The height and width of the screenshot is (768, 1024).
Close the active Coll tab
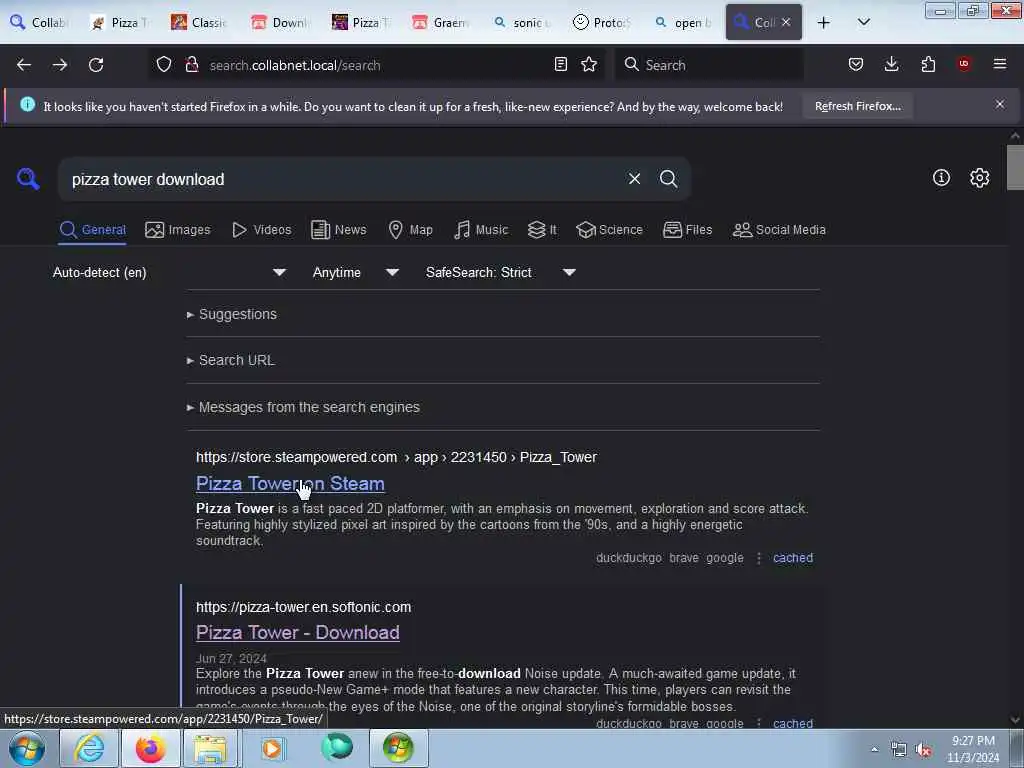pyautogui.click(x=786, y=22)
